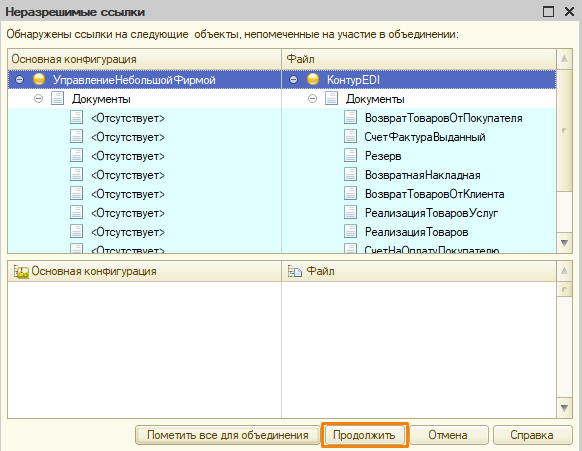Screen dimensions: 582x451
Task: Click lower panel scrollbar down arrow
Action: pyautogui.click(x=564, y=408)
